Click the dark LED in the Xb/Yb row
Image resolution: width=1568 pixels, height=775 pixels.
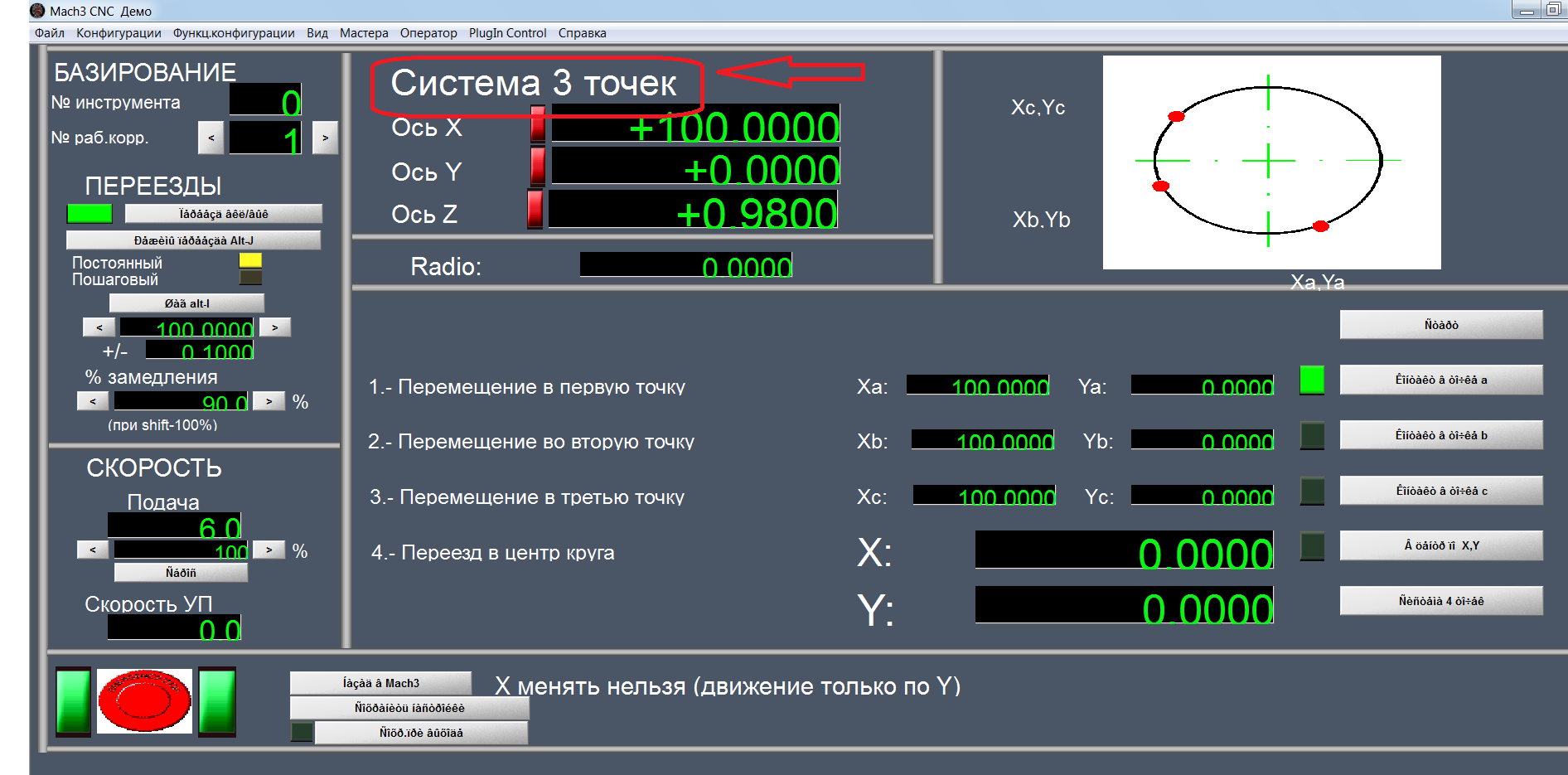pyautogui.click(x=1312, y=435)
